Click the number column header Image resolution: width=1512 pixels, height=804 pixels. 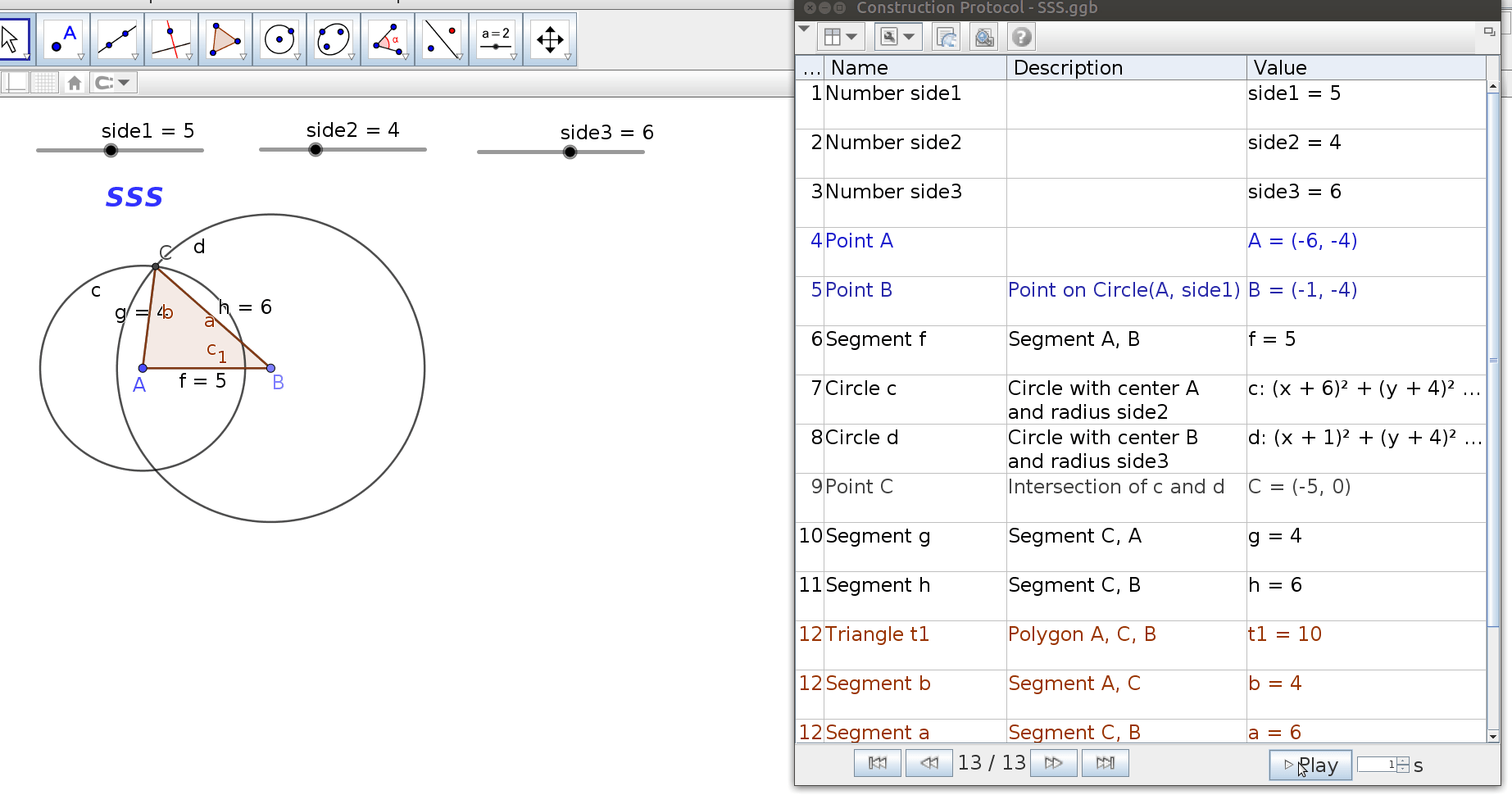[810, 68]
